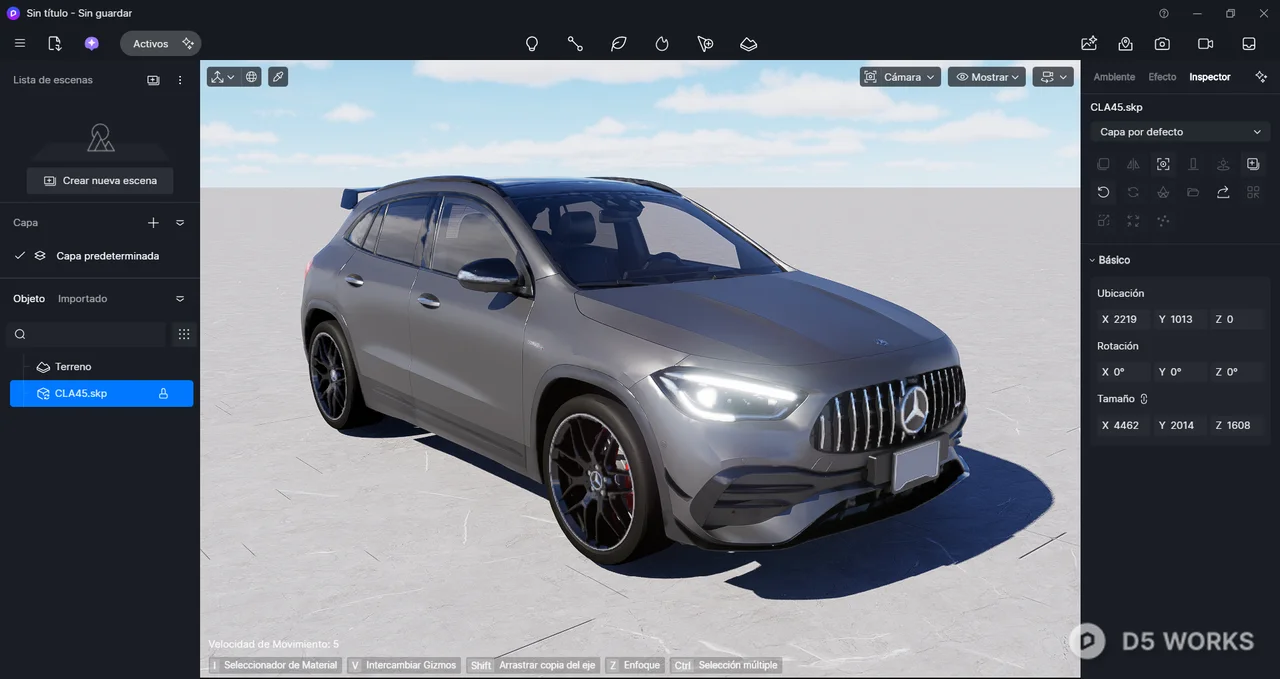
Task: Edit the Tamaño Z value 1608
Action: click(x=1237, y=425)
